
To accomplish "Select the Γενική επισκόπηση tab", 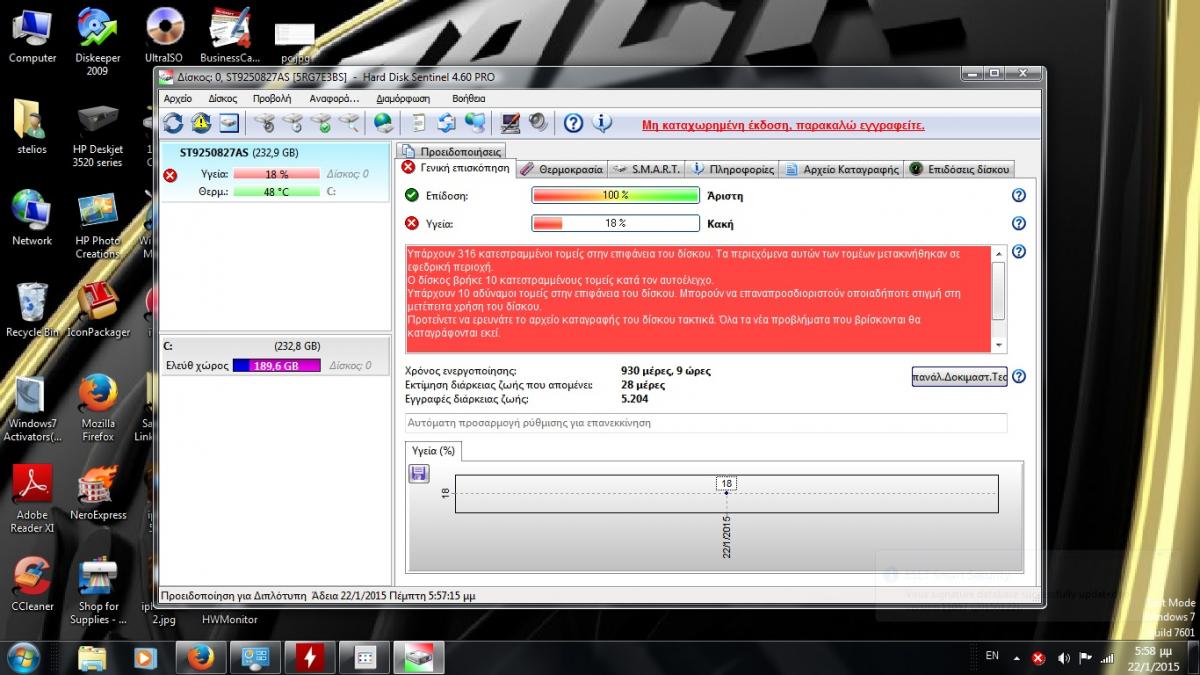I will pyautogui.click(x=456, y=168).
